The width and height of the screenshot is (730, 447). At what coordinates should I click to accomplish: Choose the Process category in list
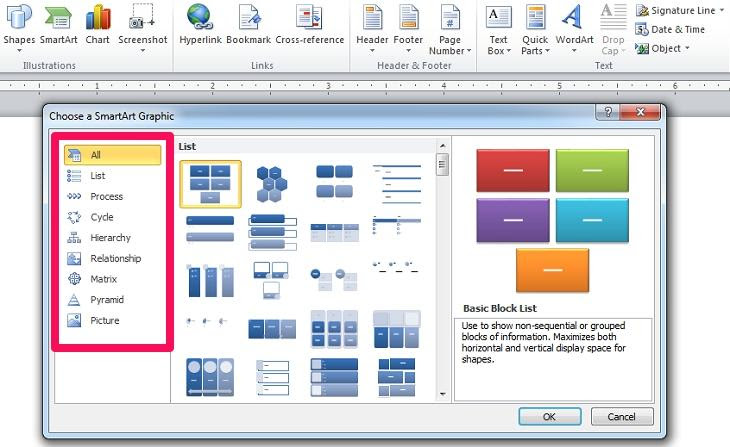click(x=106, y=196)
